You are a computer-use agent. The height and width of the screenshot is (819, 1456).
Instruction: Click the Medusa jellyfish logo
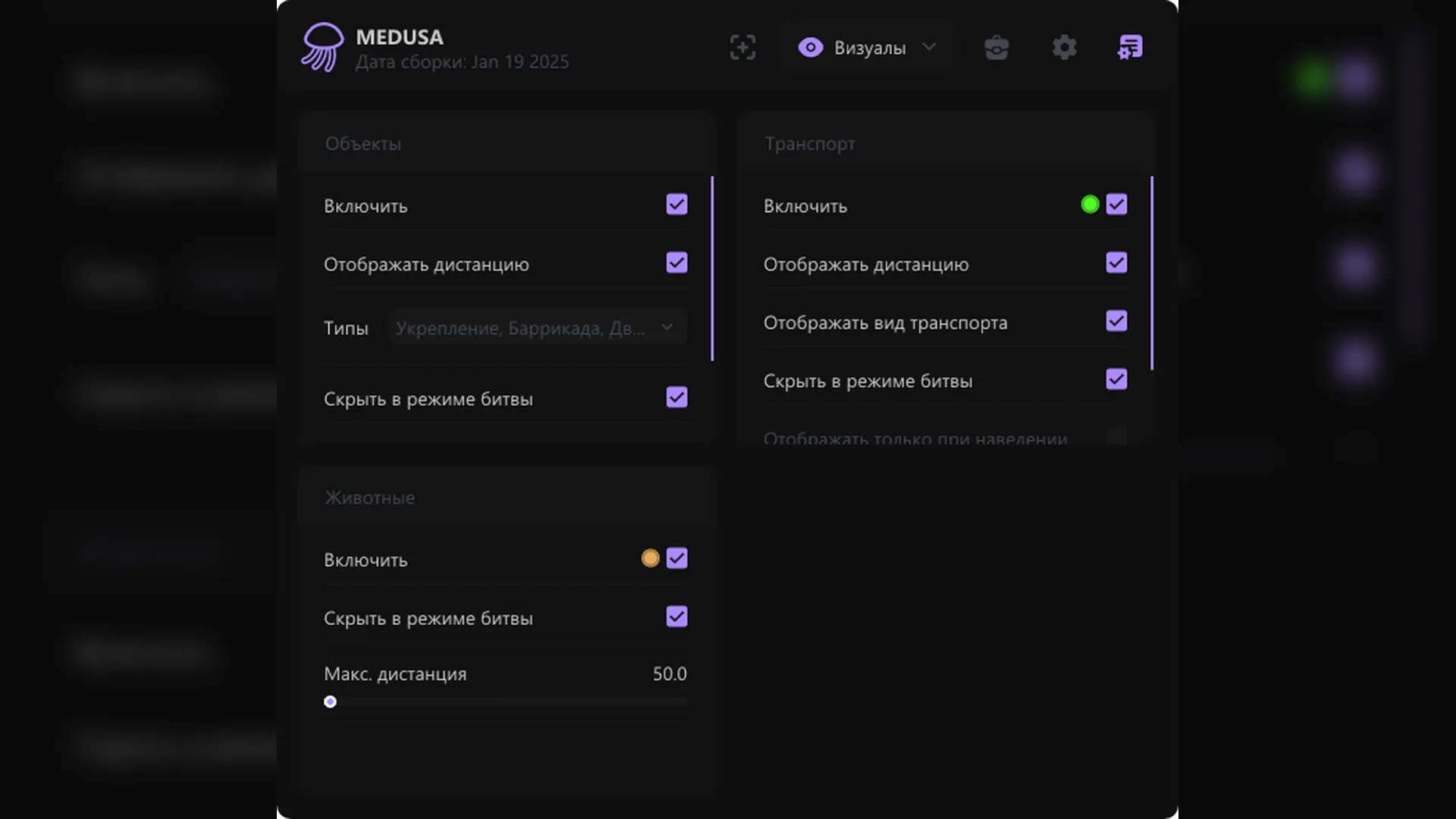(322, 47)
